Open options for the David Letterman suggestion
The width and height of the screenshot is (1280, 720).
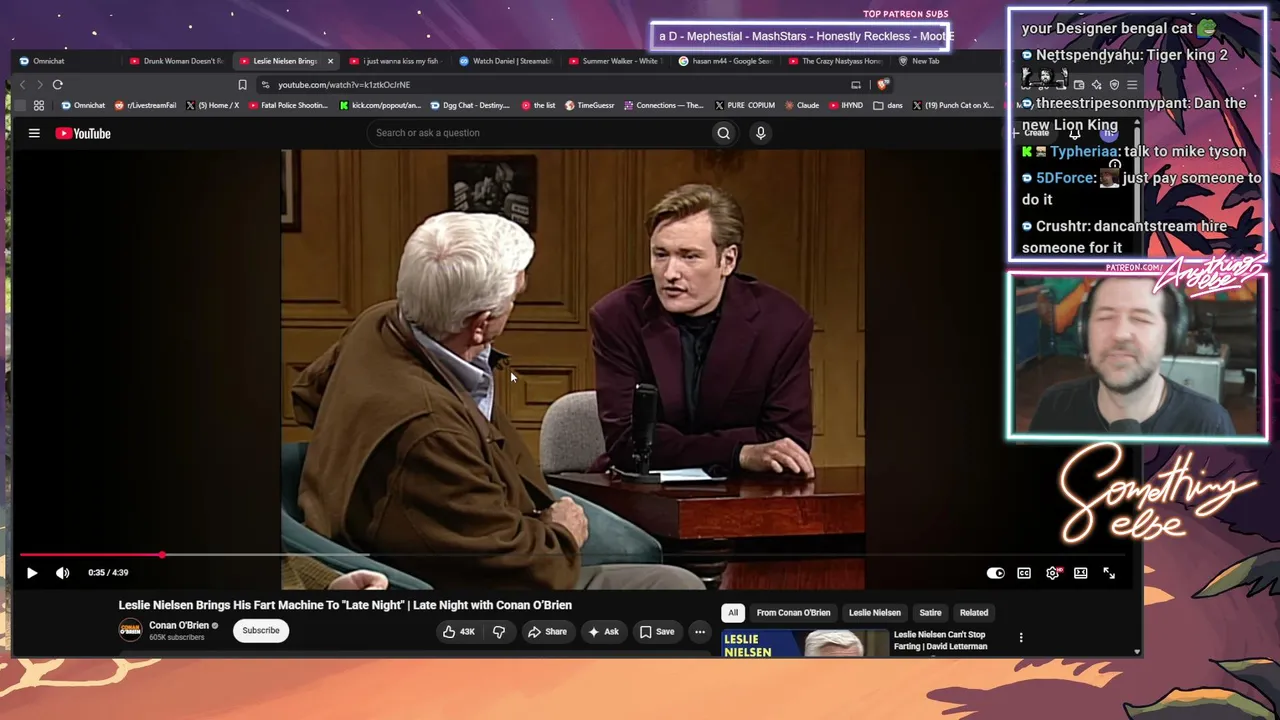point(1021,638)
